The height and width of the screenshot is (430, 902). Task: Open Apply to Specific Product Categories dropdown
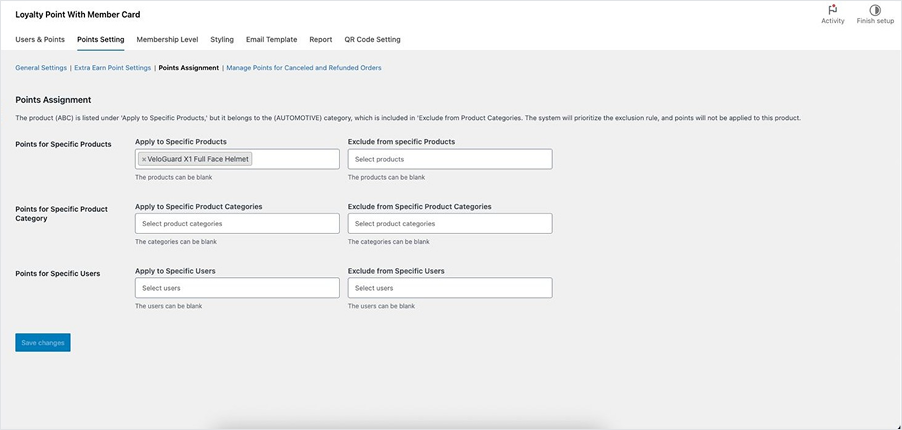point(237,224)
